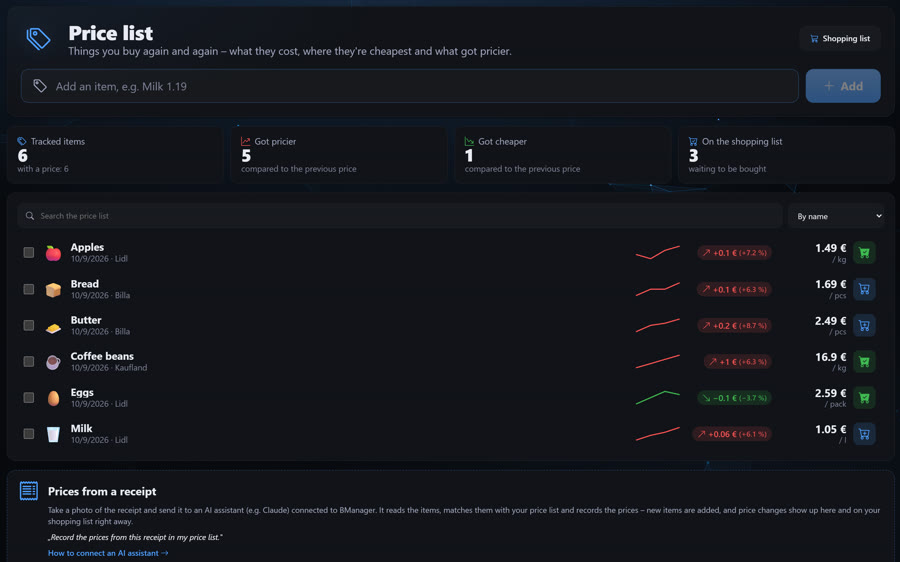900x562 pixels.
Task: Tick the Bread checkbox
Action: pyautogui.click(x=29, y=289)
